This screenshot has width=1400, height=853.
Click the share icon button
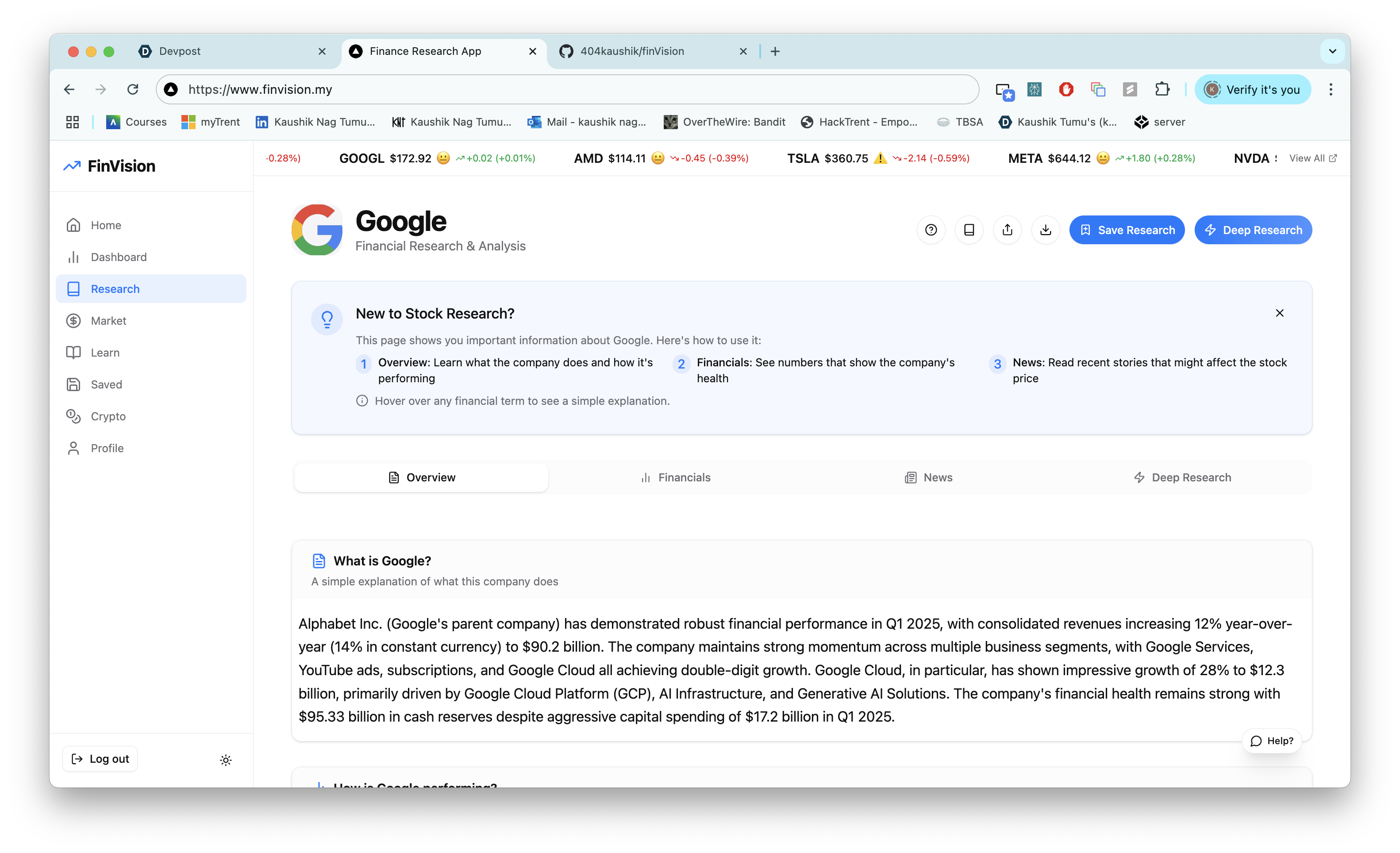(x=1008, y=230)
